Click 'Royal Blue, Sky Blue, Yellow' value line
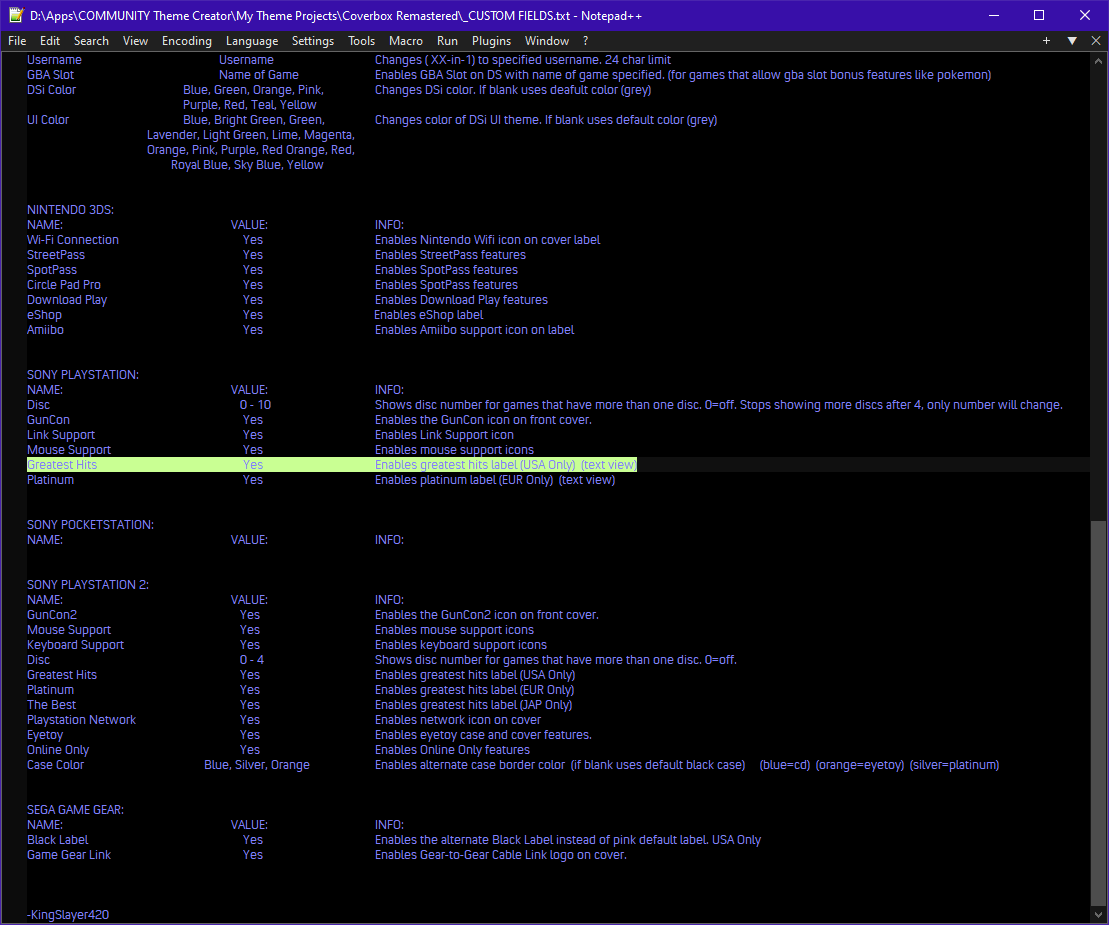Screen dimensions: 1109x925 pyautogui.click(x=247, y=165)
